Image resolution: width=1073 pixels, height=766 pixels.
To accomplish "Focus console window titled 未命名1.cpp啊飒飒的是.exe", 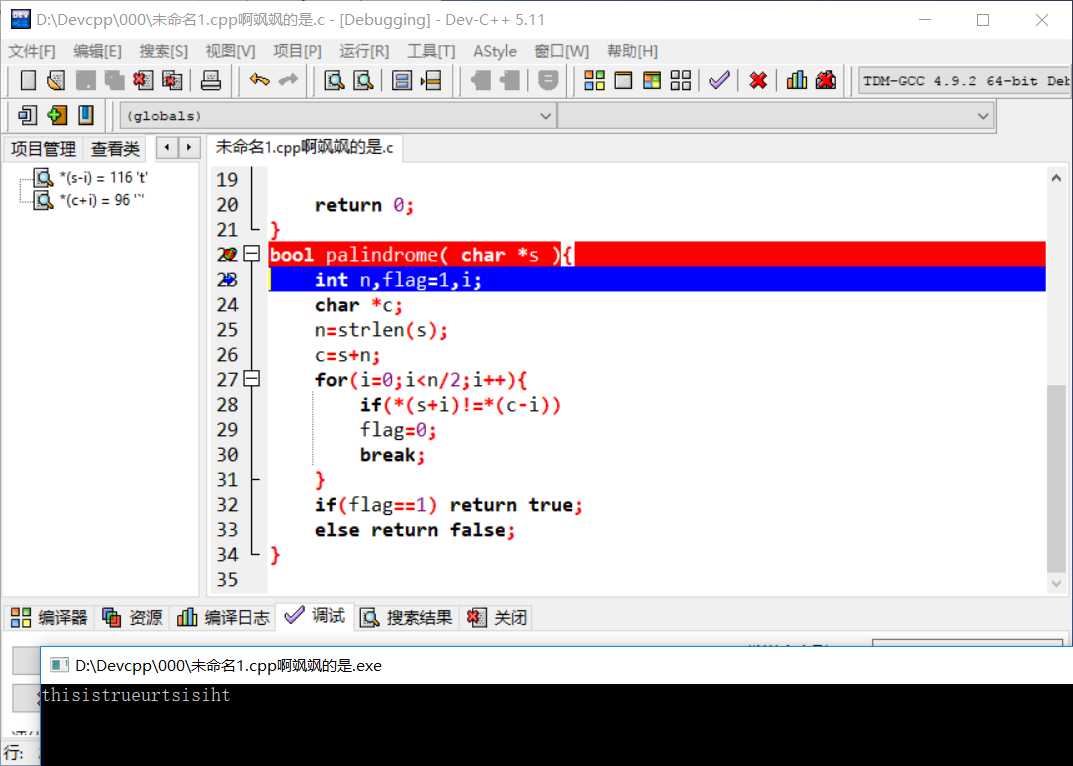I will [557, 665].
